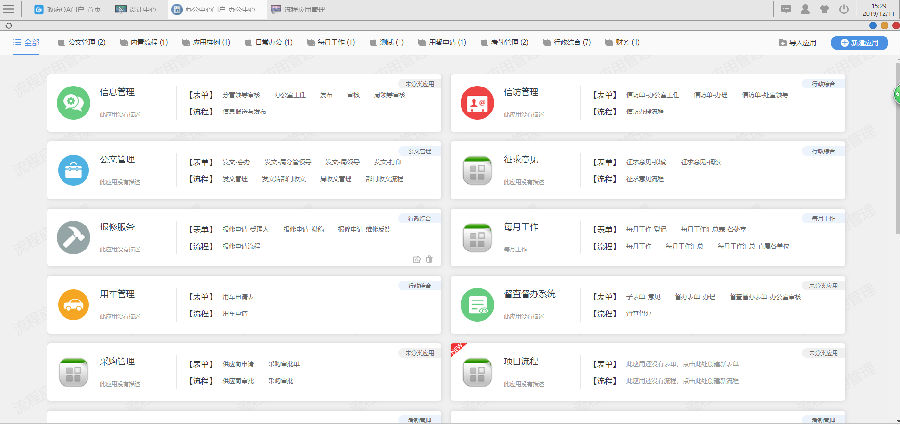Screen dimensions: 900x425
Task: Click the 流程 flow link in 信息管理 card
Action: tap(245, 111)
